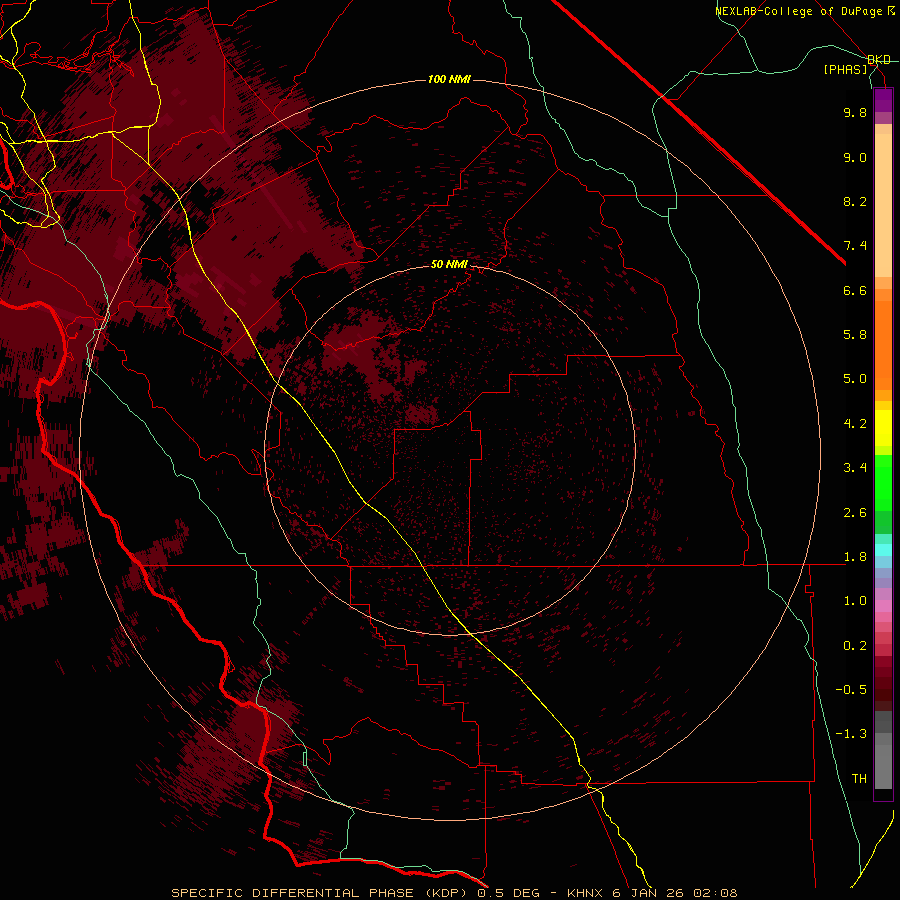Image resolution: width=900 pixels, height=900 pixels.
Task: Click the 2.6 scale value
Action: click(x=855, y=513)
